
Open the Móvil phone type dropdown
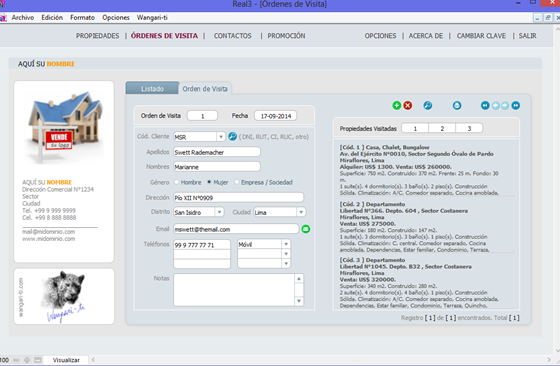point(286,244)
